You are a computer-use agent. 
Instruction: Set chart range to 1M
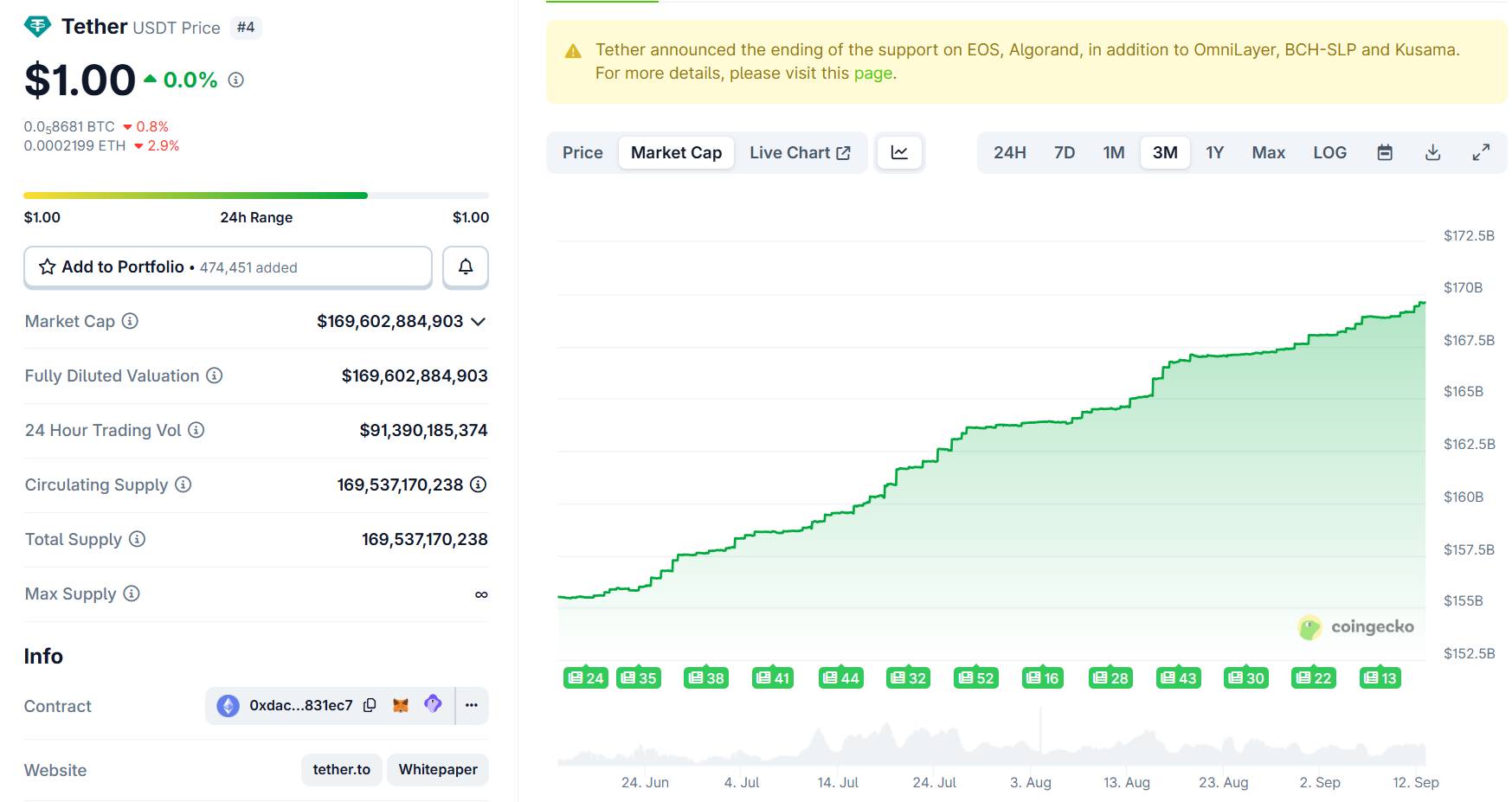tap(1114, 152)
